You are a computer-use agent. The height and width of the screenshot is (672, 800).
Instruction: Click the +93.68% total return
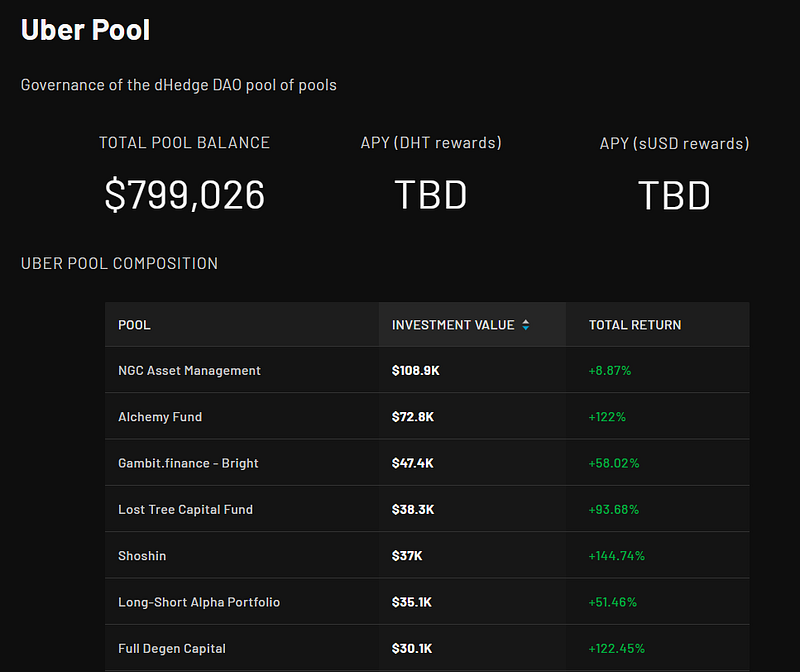614,510
